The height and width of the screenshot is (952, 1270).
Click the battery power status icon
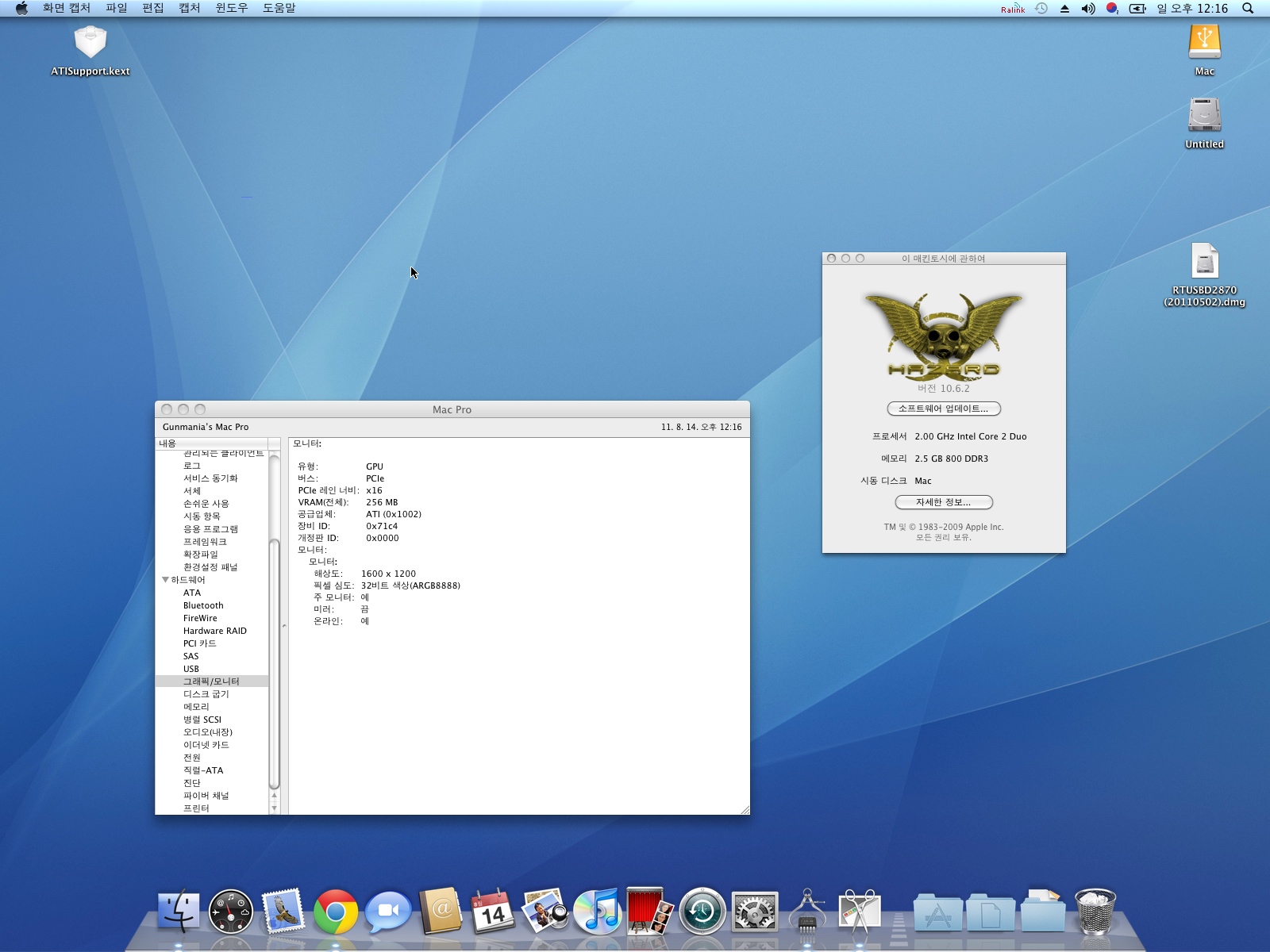pyautogui.click(x=1137, y=8)
